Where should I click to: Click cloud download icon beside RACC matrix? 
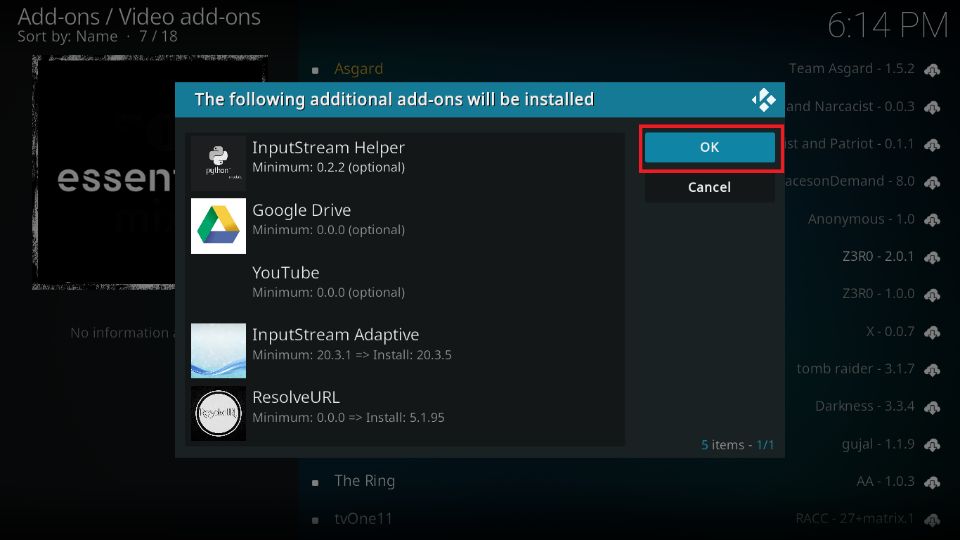tap(932, 520)
